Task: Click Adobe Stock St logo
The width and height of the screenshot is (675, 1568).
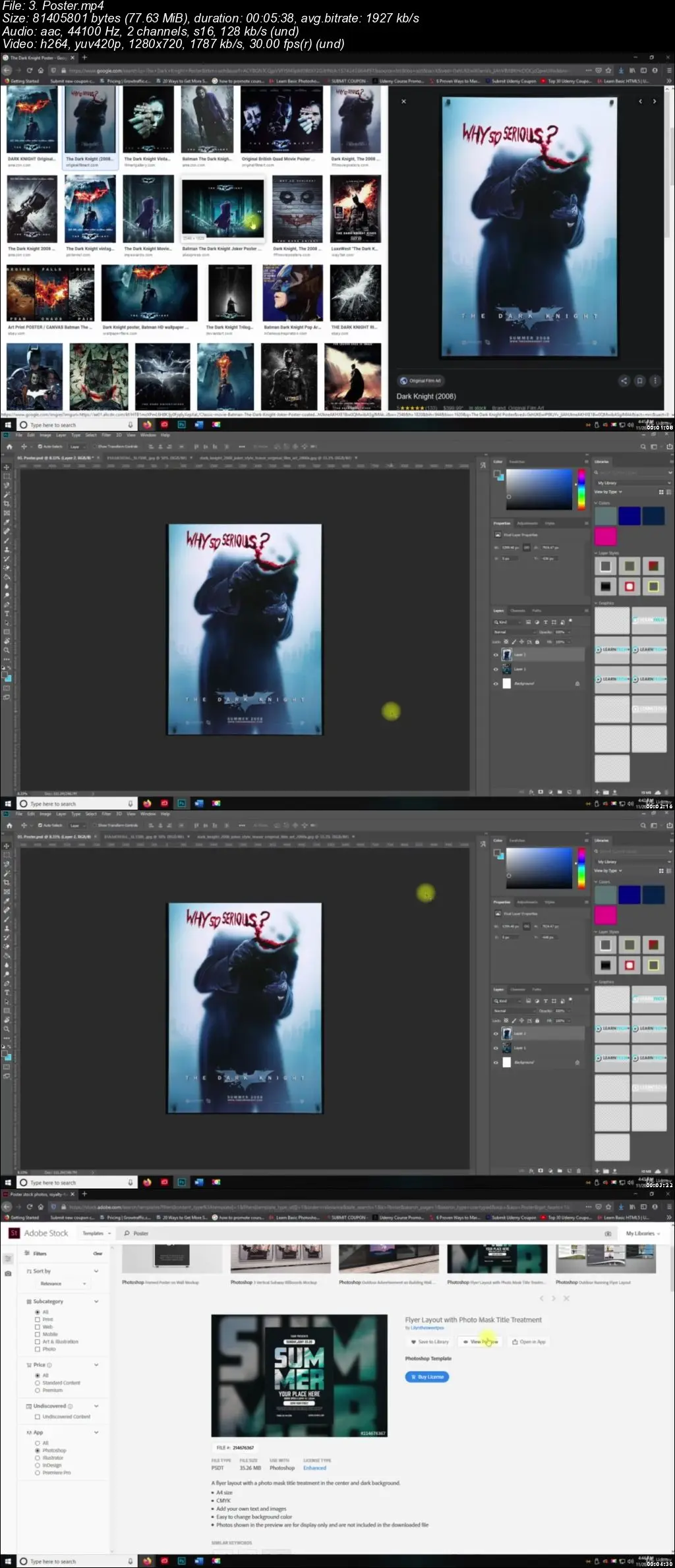Action: click(14, 1233)
